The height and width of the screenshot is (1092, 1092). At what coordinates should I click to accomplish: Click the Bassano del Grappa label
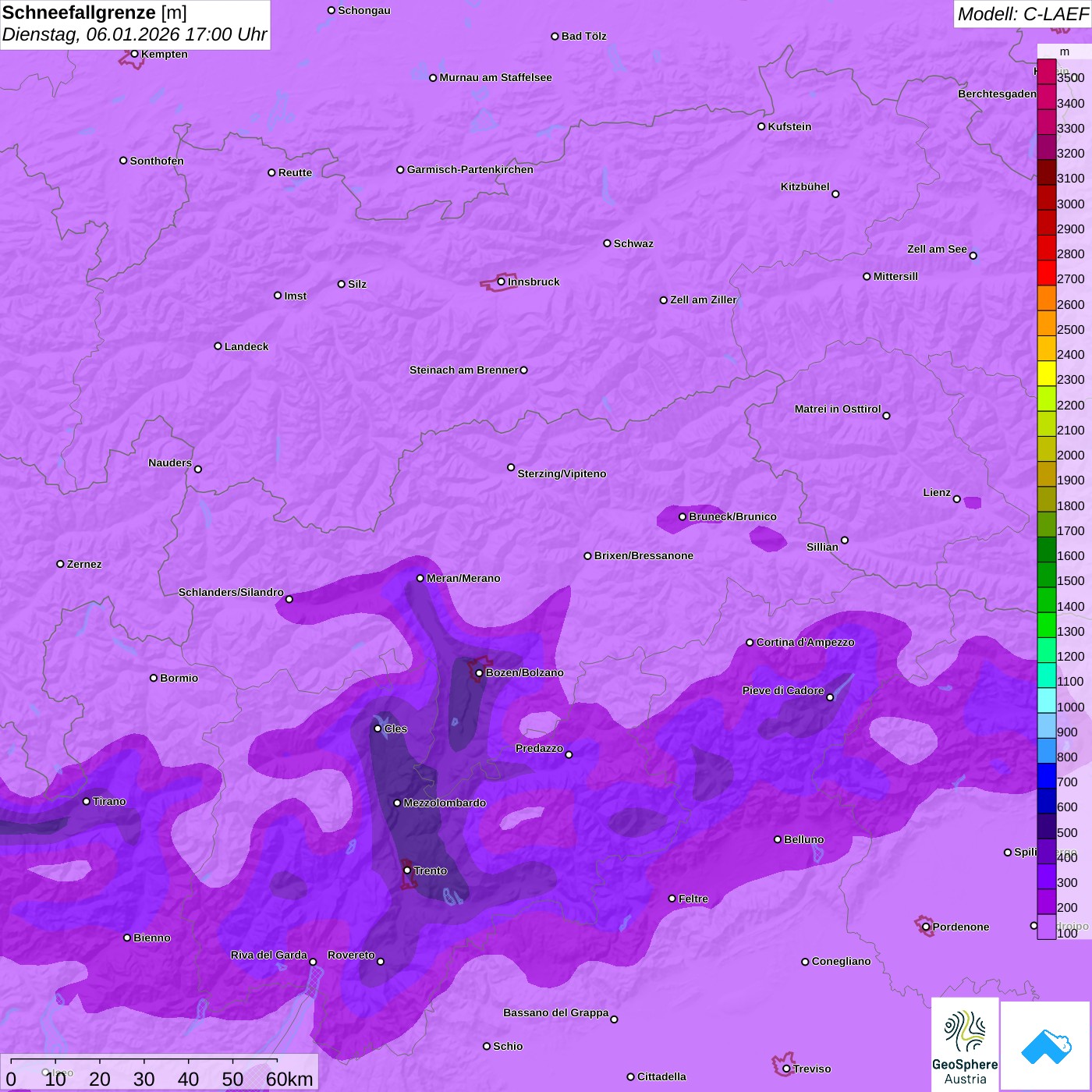click(x=556, y=1012)
